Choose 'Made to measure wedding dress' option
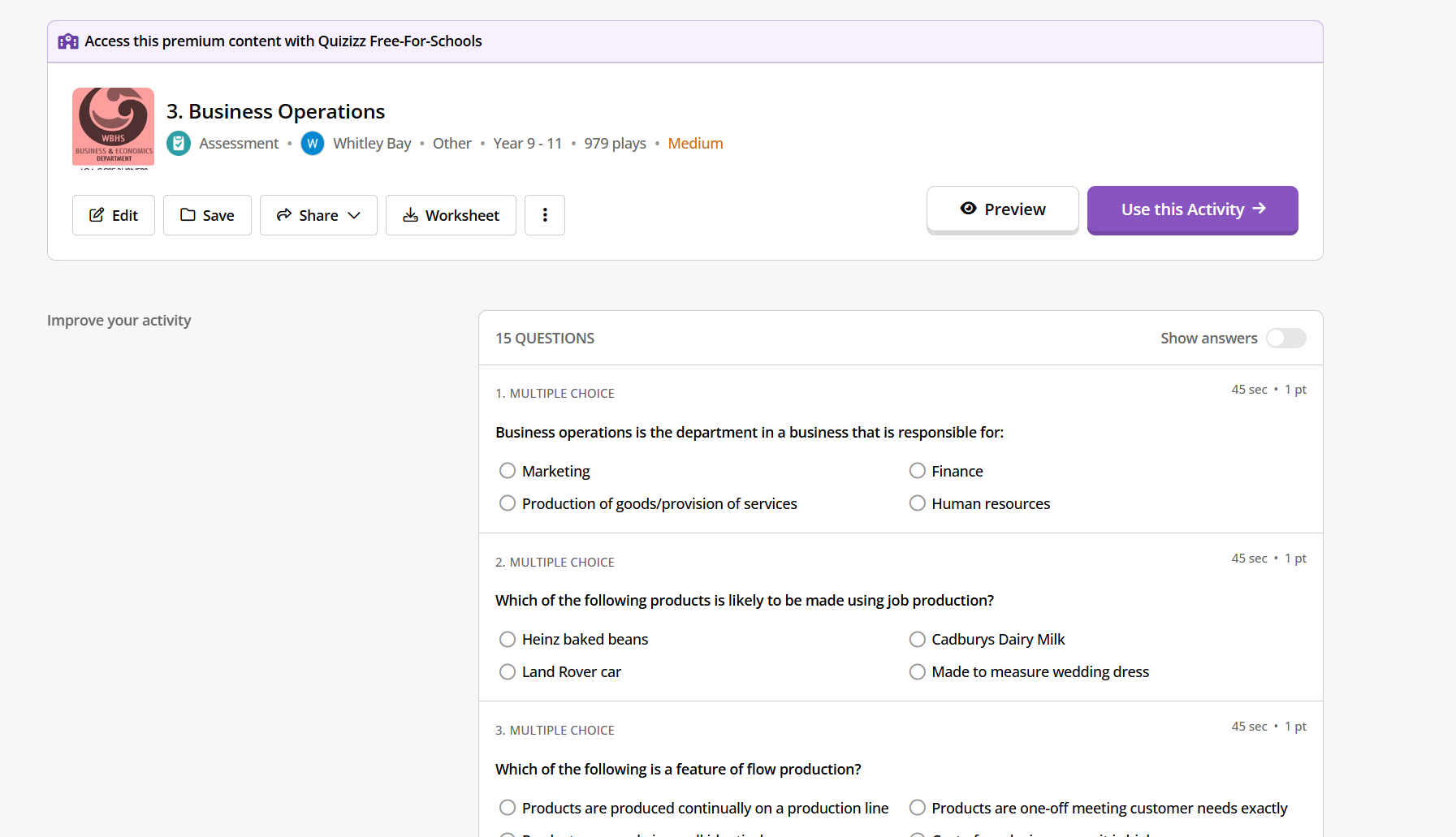Screen dimensions: 1456x837 pyautogui.click(x=918, y=672)
